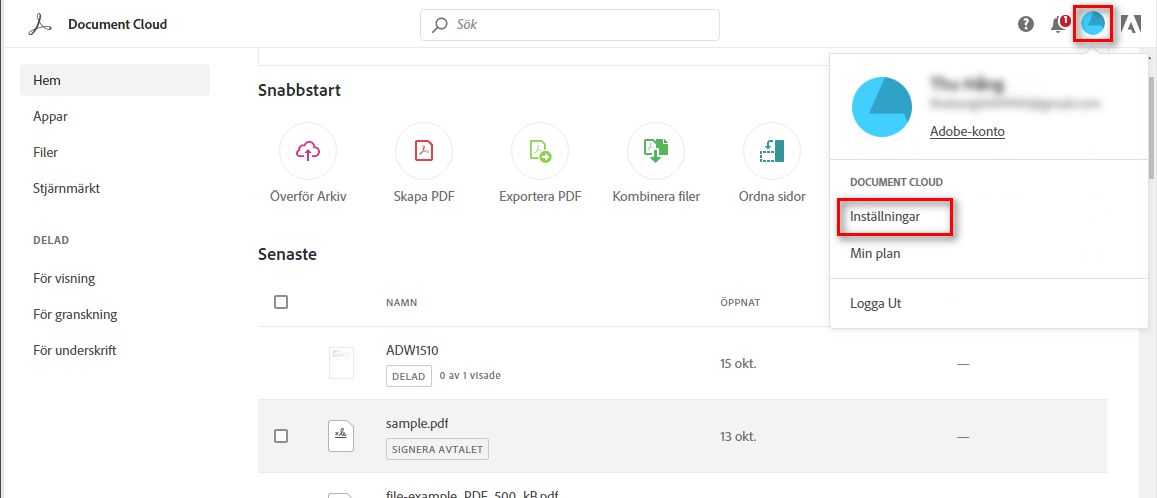Click the sample.pdf signature file icon
The width and height of the screenshot is (1157, 498).
[x=341, y=435]
